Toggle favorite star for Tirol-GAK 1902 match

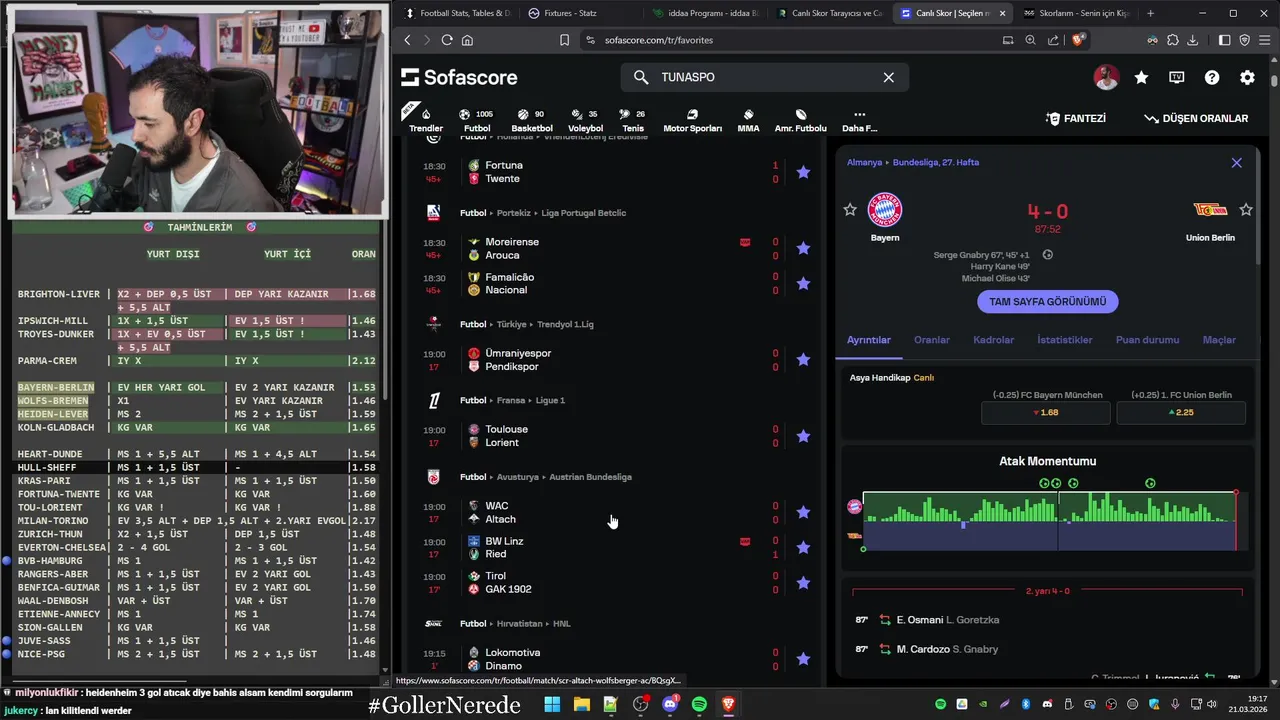(803, 583)
